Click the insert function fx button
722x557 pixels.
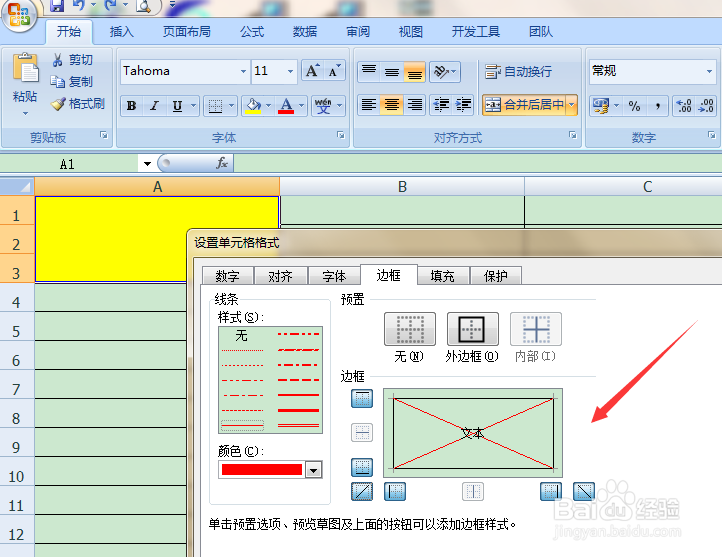click(x=221, y=163)
